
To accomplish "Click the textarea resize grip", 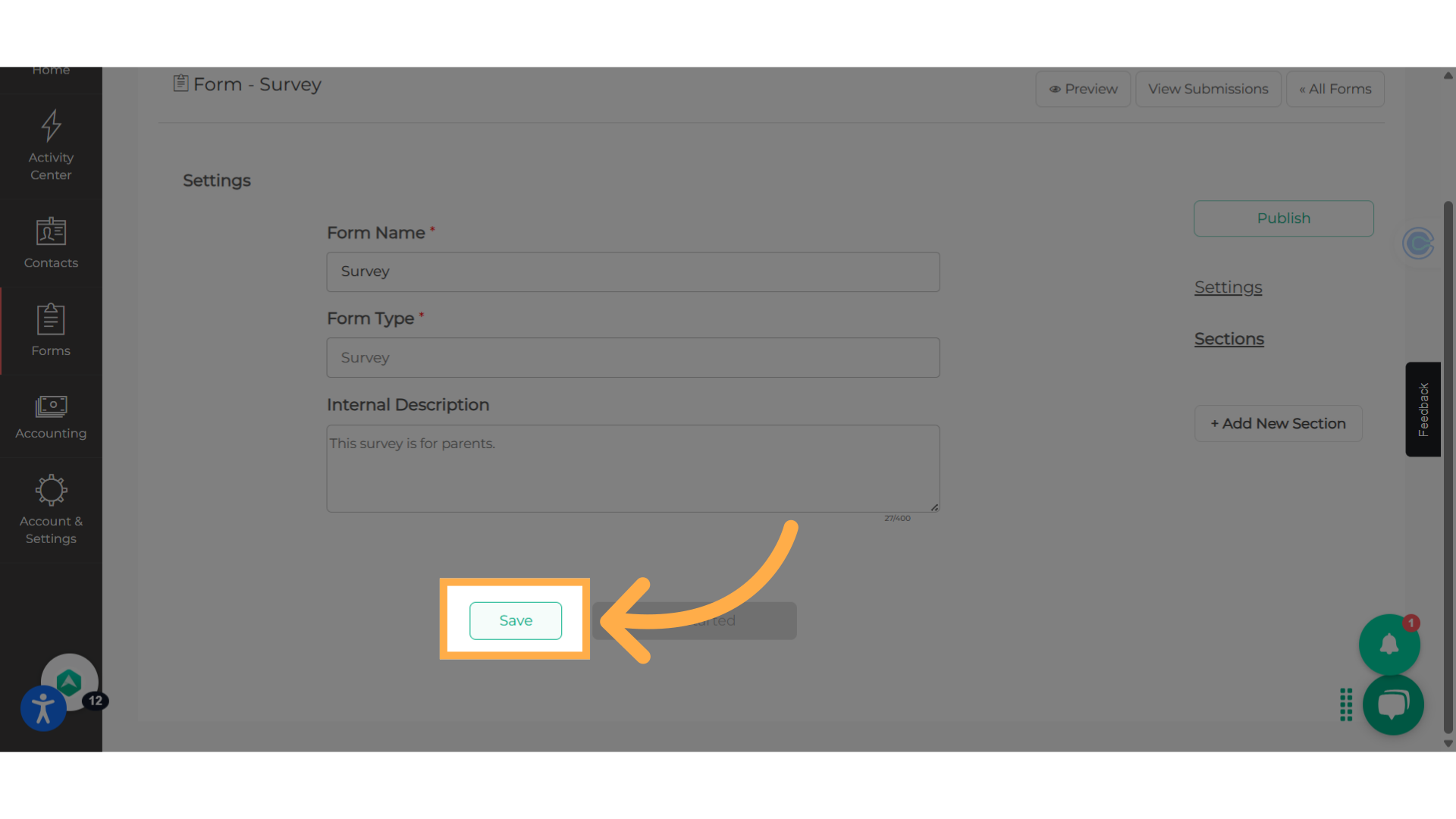I will point(934,507).
